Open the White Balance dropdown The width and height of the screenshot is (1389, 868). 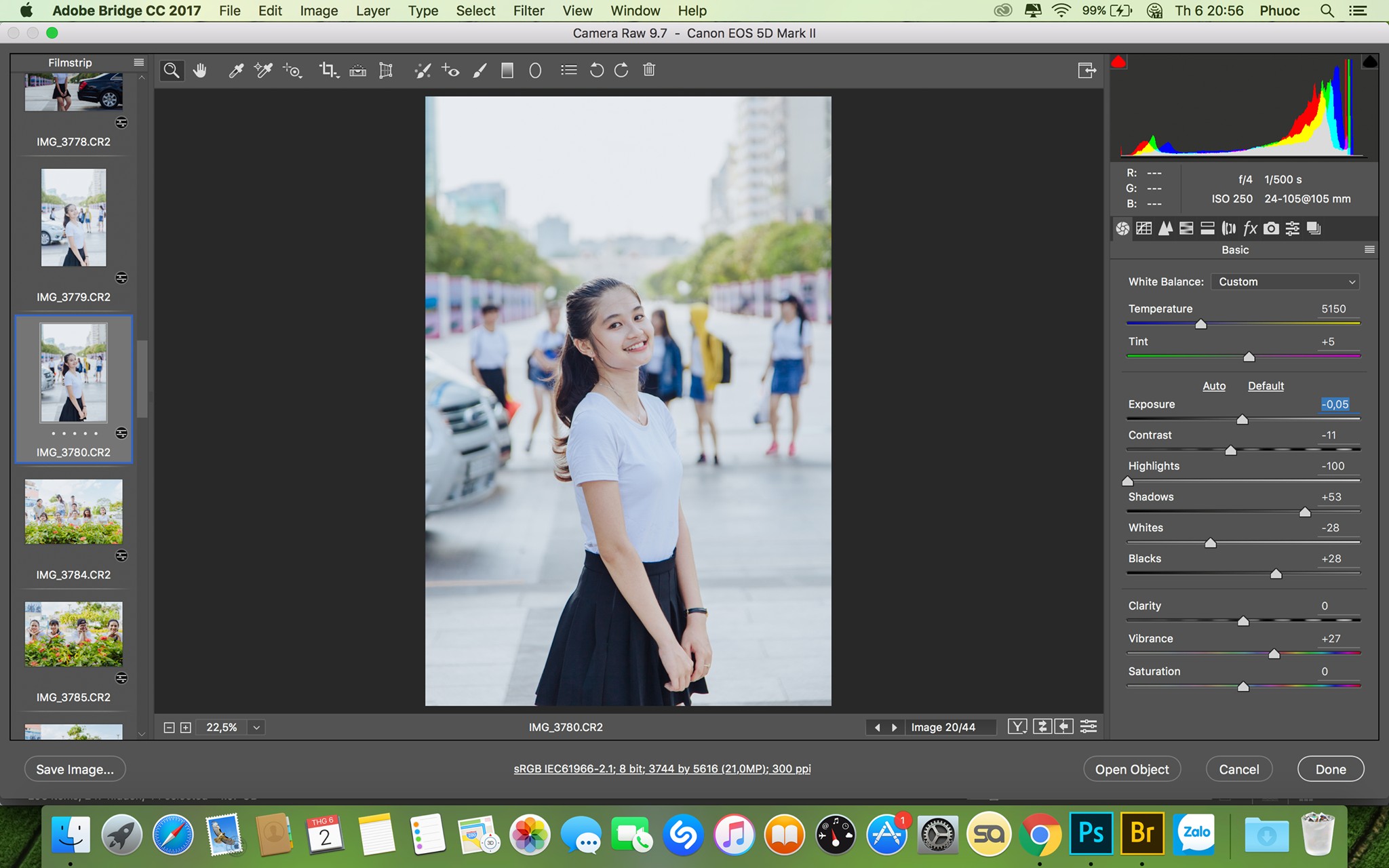point(1285,281)
